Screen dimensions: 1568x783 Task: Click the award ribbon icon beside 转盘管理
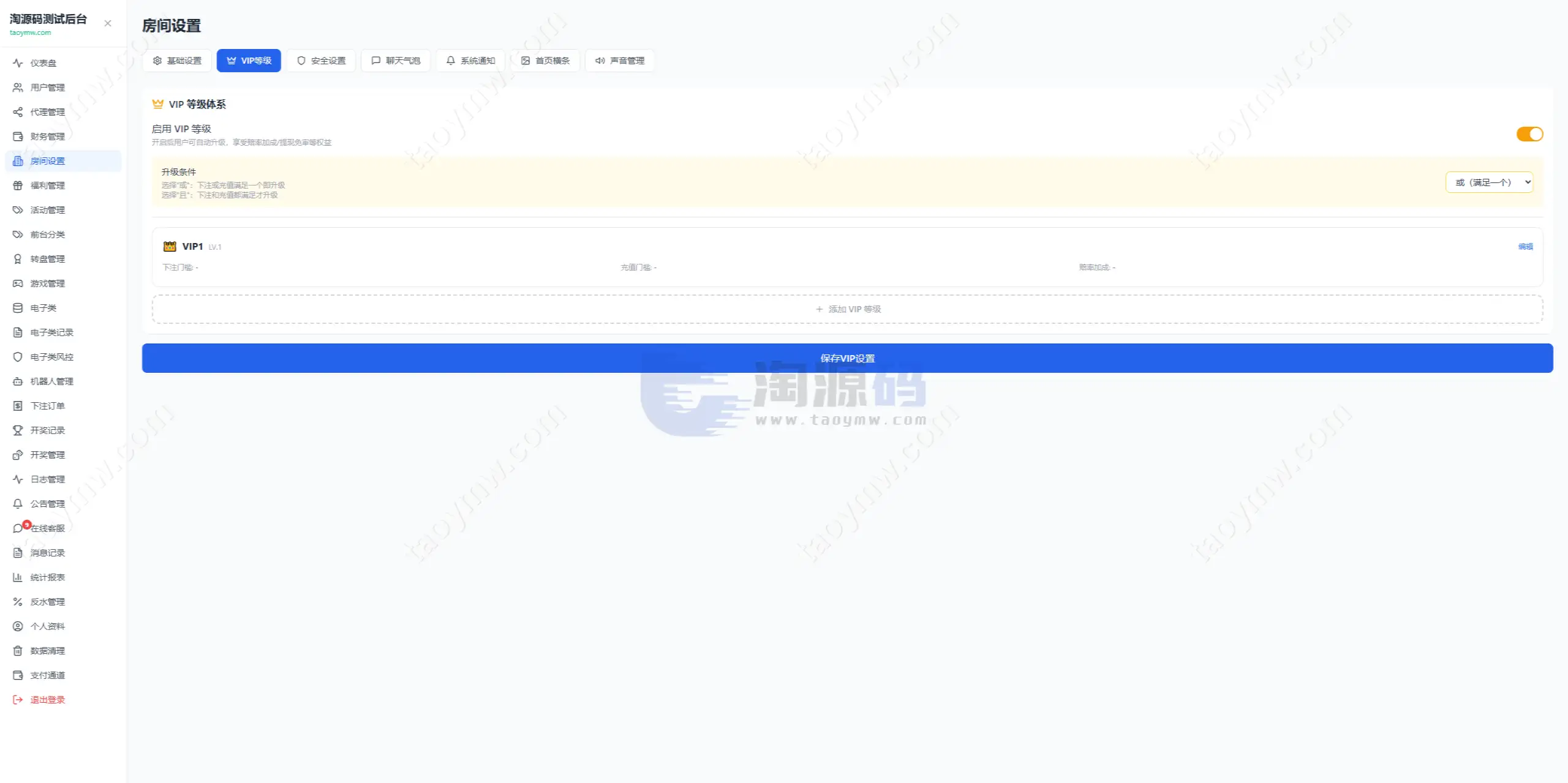click(x=18, y=259)
